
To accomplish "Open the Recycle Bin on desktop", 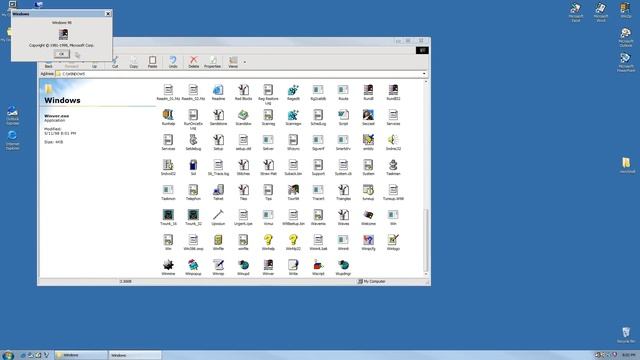I will [x=625, y=335].
